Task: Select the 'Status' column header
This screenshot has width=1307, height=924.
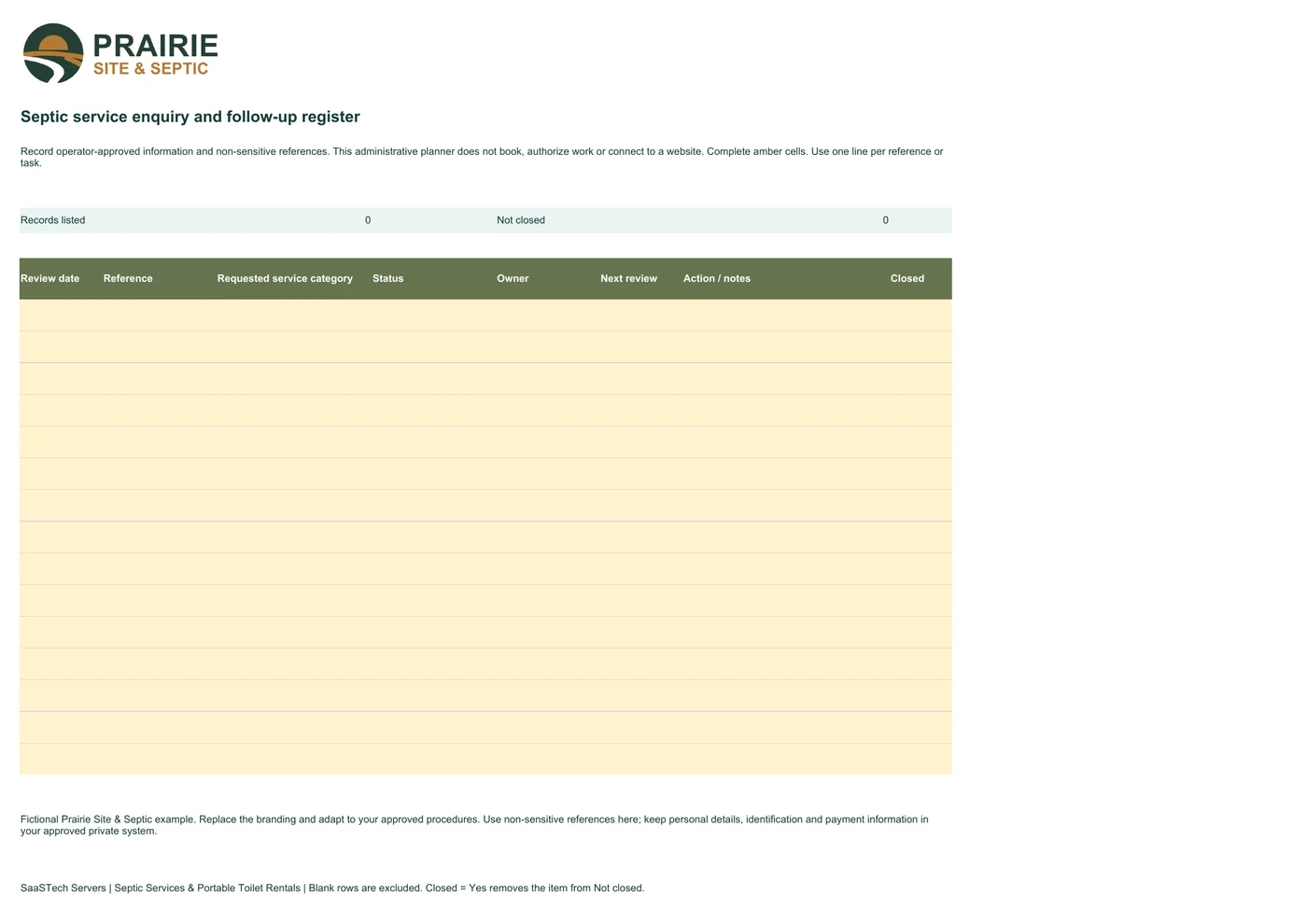Action: tap(388, 278)
